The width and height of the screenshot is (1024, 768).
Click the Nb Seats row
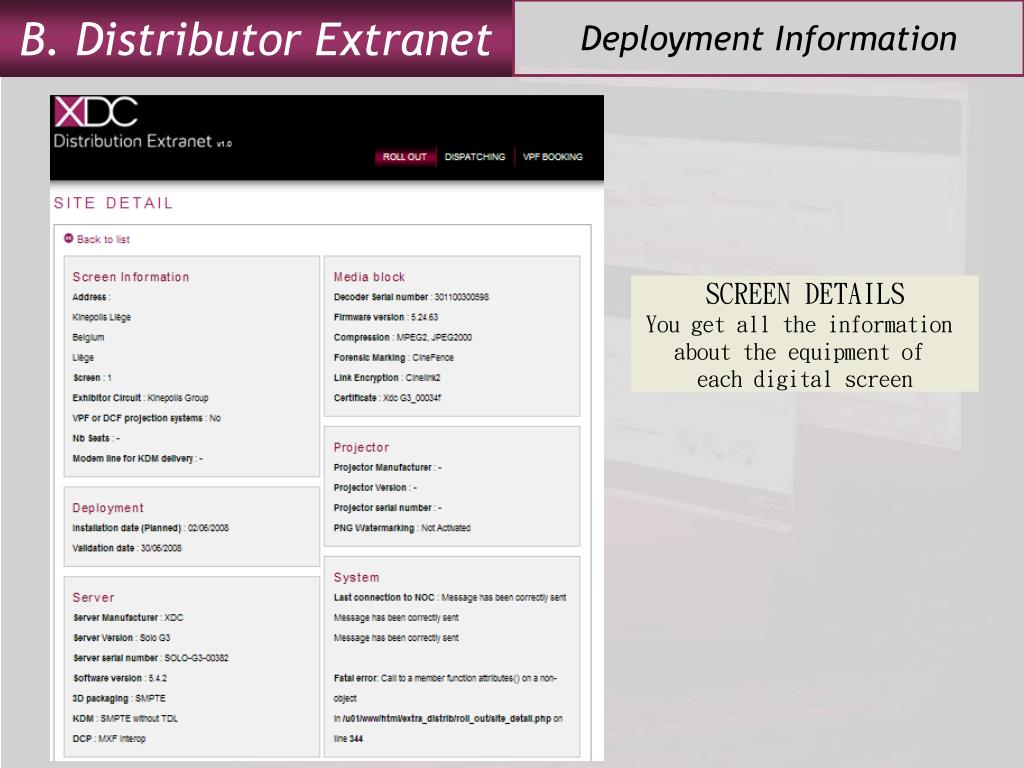pos(96,438)
